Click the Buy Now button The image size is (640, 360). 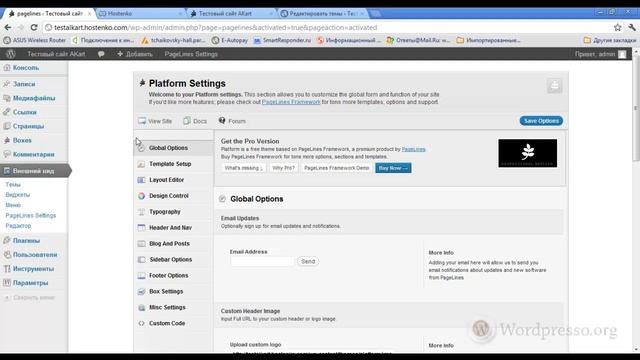point(393,168)
